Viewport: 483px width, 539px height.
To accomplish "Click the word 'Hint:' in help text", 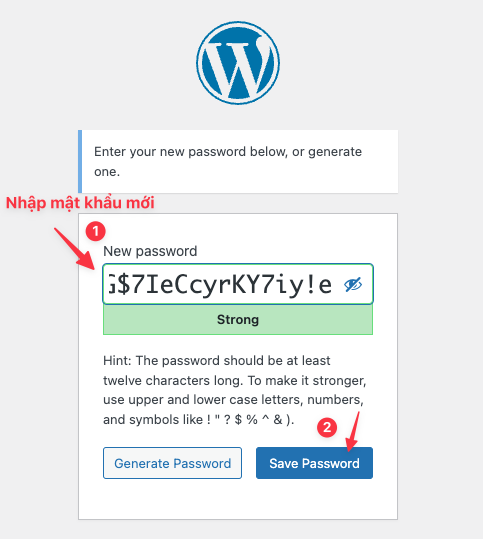I will [117, 361].
